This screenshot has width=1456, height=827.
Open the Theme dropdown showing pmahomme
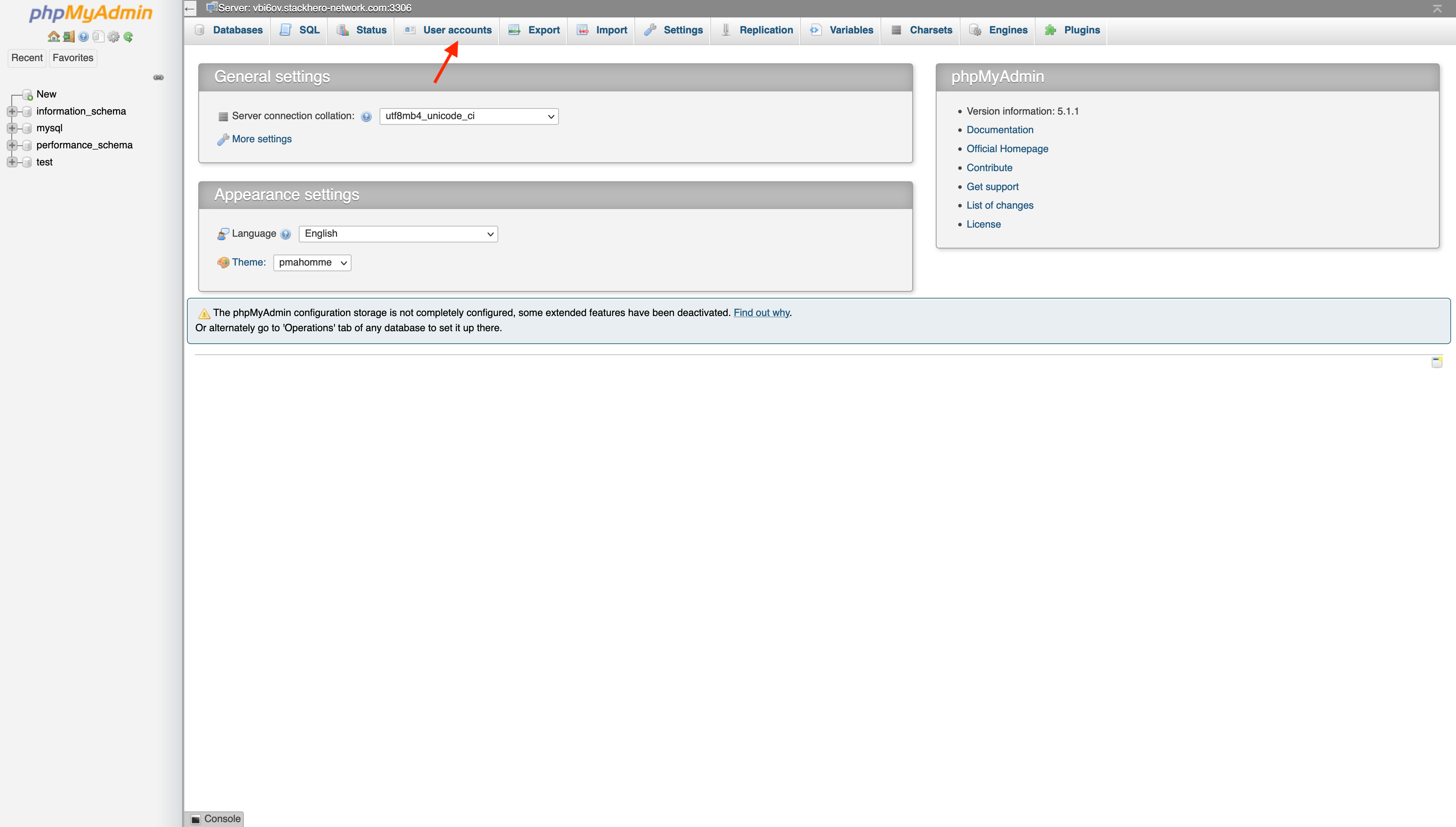pyautogui.click(x=312, y=263)
